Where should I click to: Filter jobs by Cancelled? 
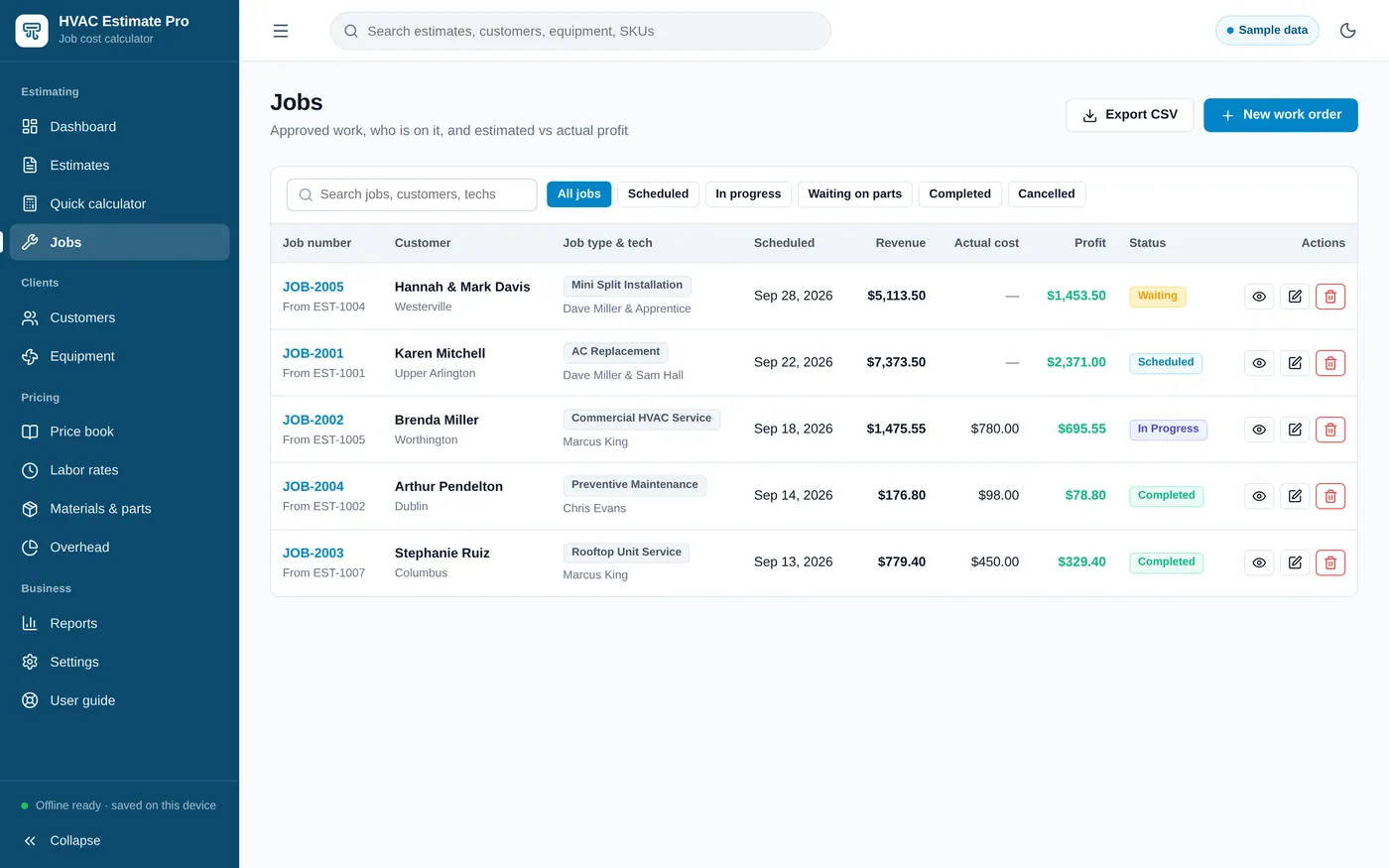point(1047,194)
